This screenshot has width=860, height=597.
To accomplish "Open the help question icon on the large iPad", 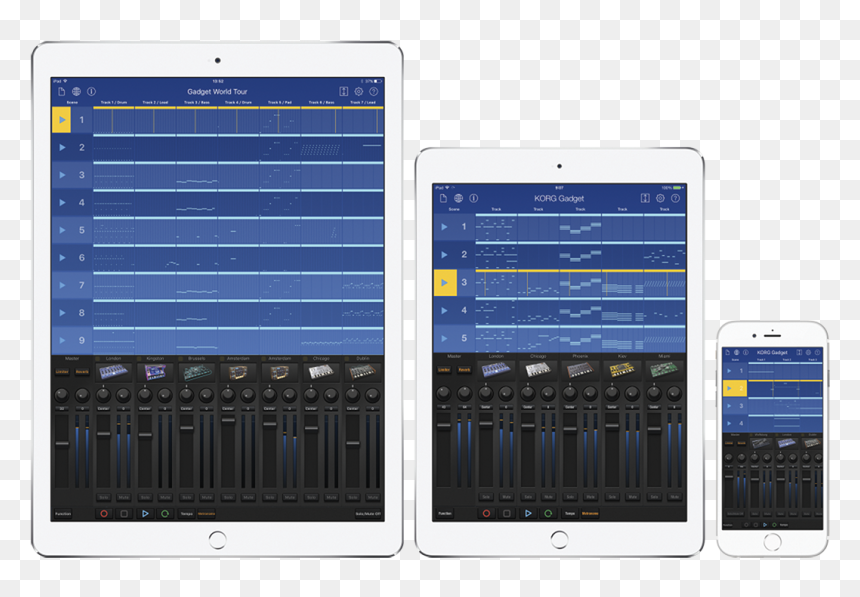I will point(374,92).
